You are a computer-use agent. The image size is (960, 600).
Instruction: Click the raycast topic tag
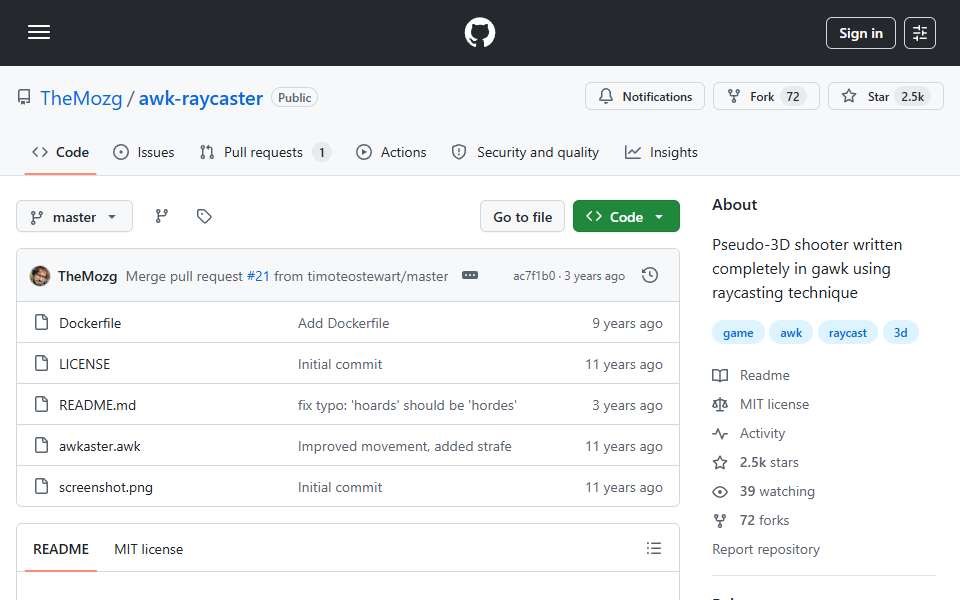pyautogui.click(x=847, y=332)
